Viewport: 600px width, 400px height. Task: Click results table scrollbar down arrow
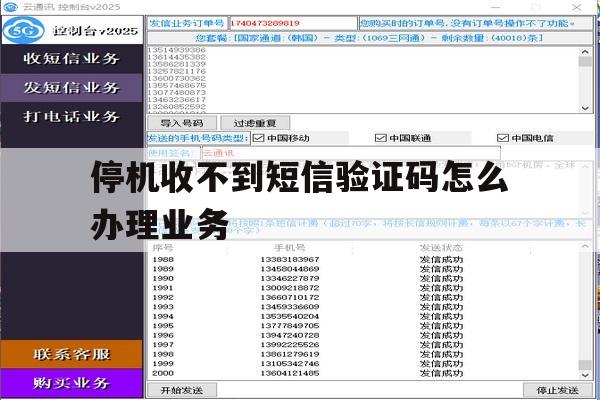(x=585, y=375)
